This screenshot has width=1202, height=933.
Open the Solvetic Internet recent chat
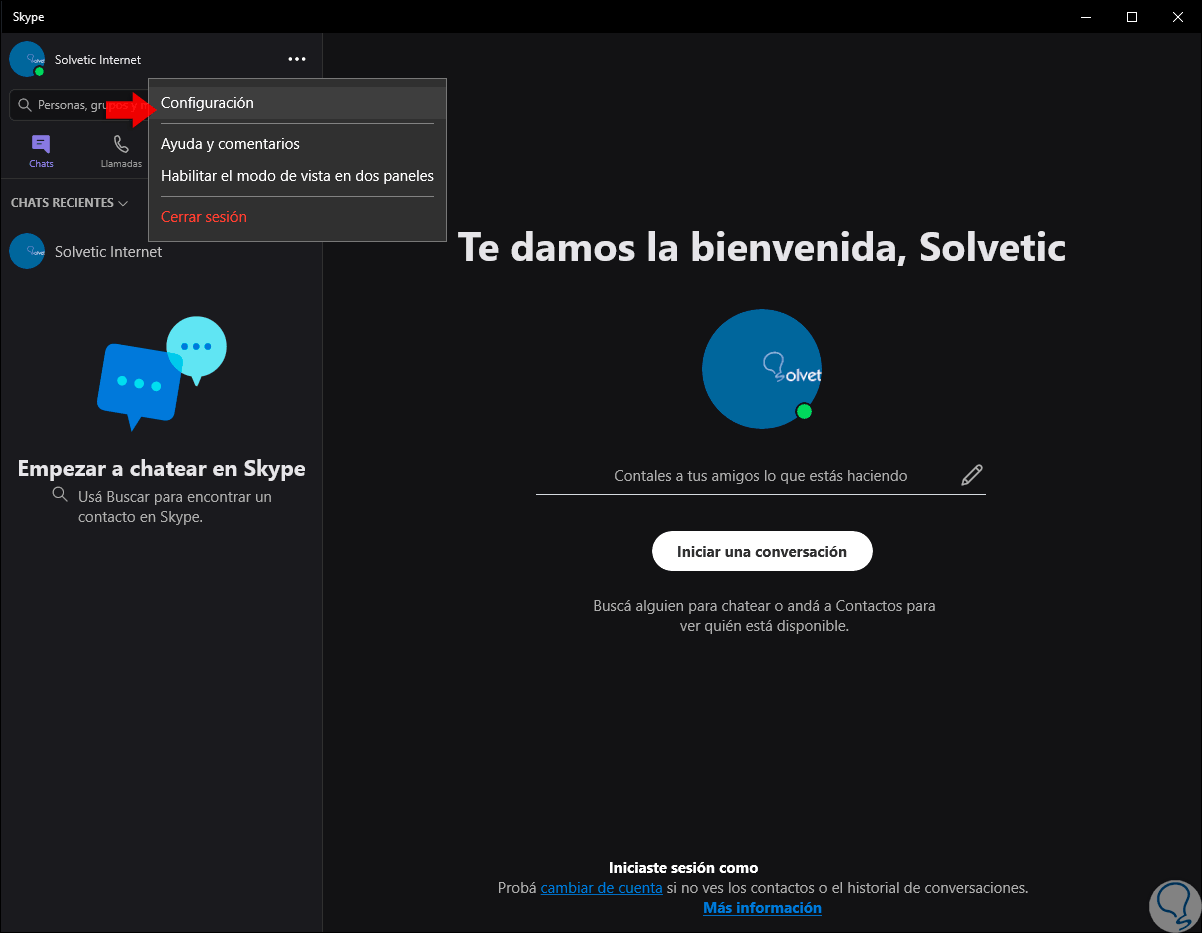click(x=161, y=252)
